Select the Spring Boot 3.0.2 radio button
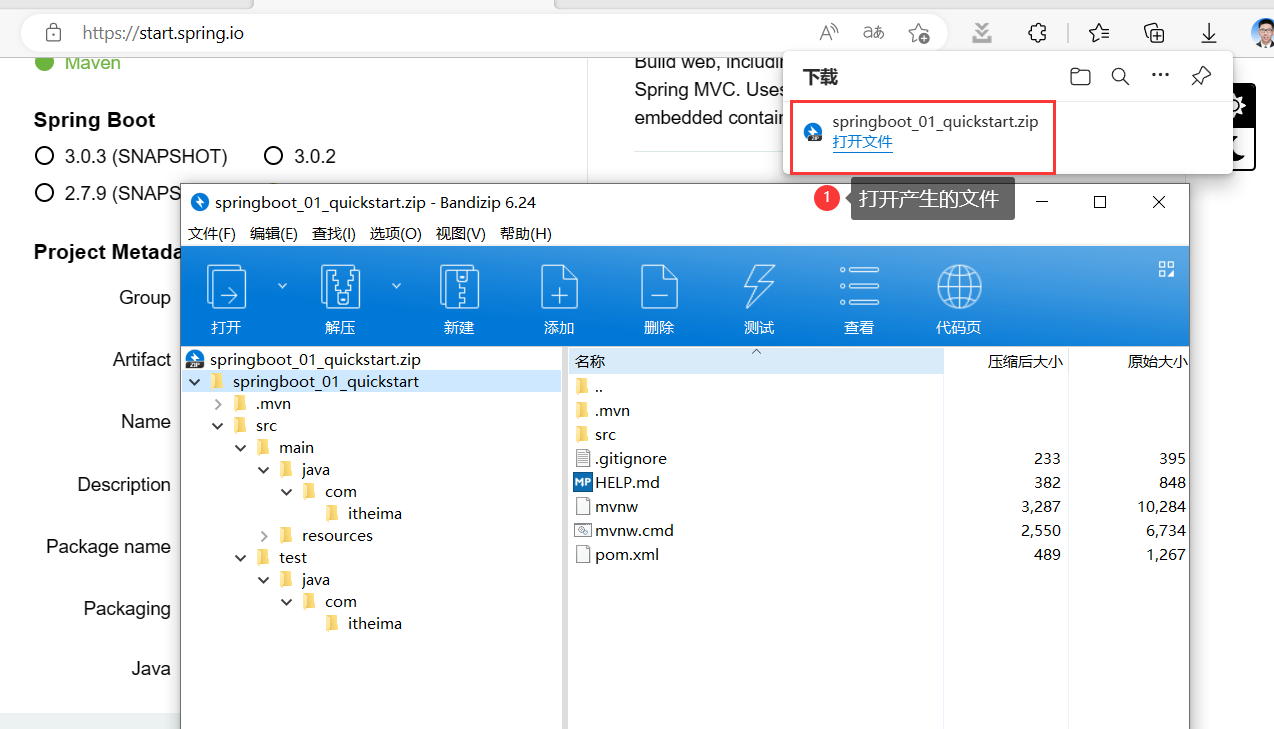The image size is (1274, 729). (x=273, y=155)
